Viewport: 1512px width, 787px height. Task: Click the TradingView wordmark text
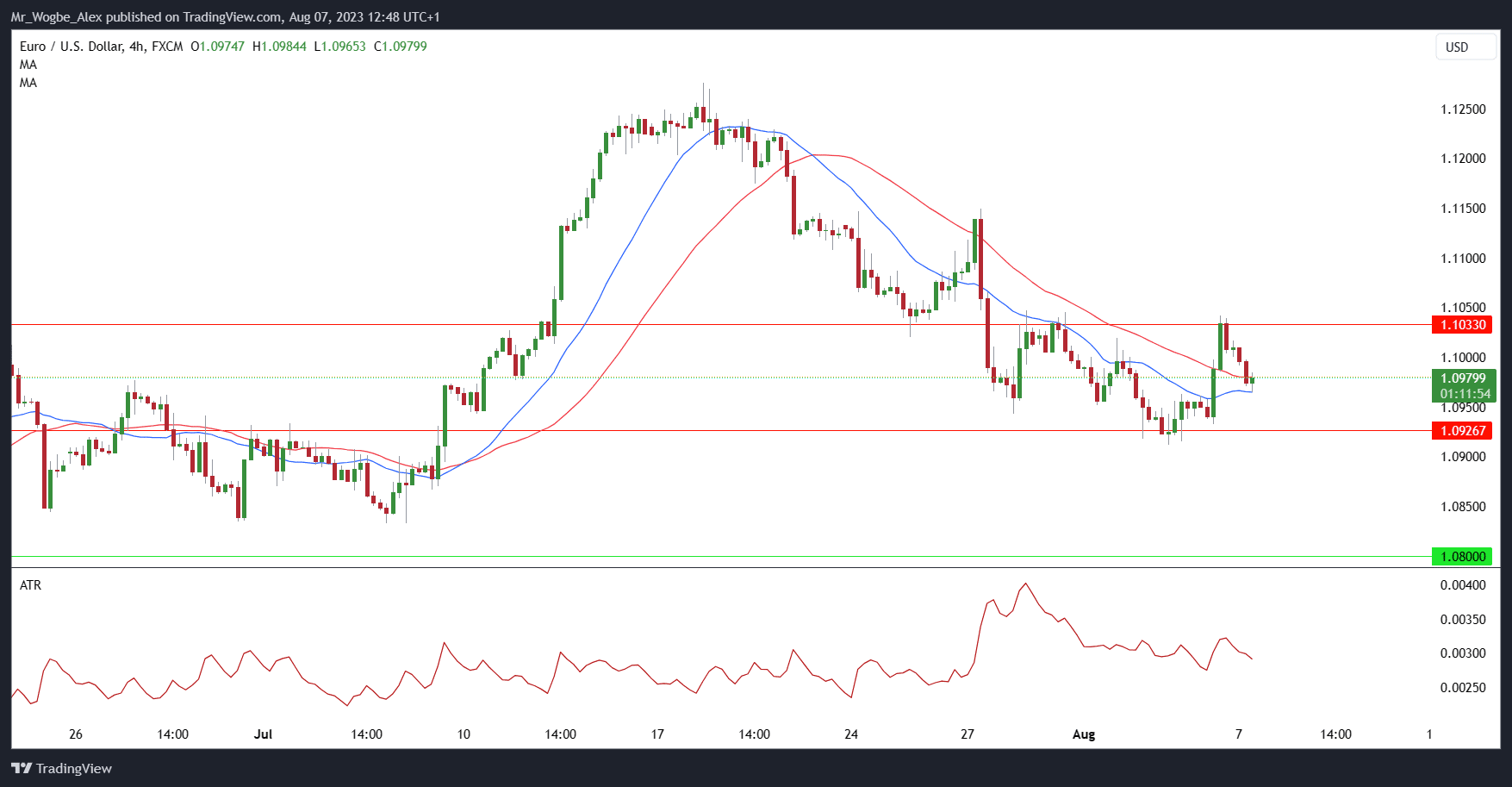(74, 768)
